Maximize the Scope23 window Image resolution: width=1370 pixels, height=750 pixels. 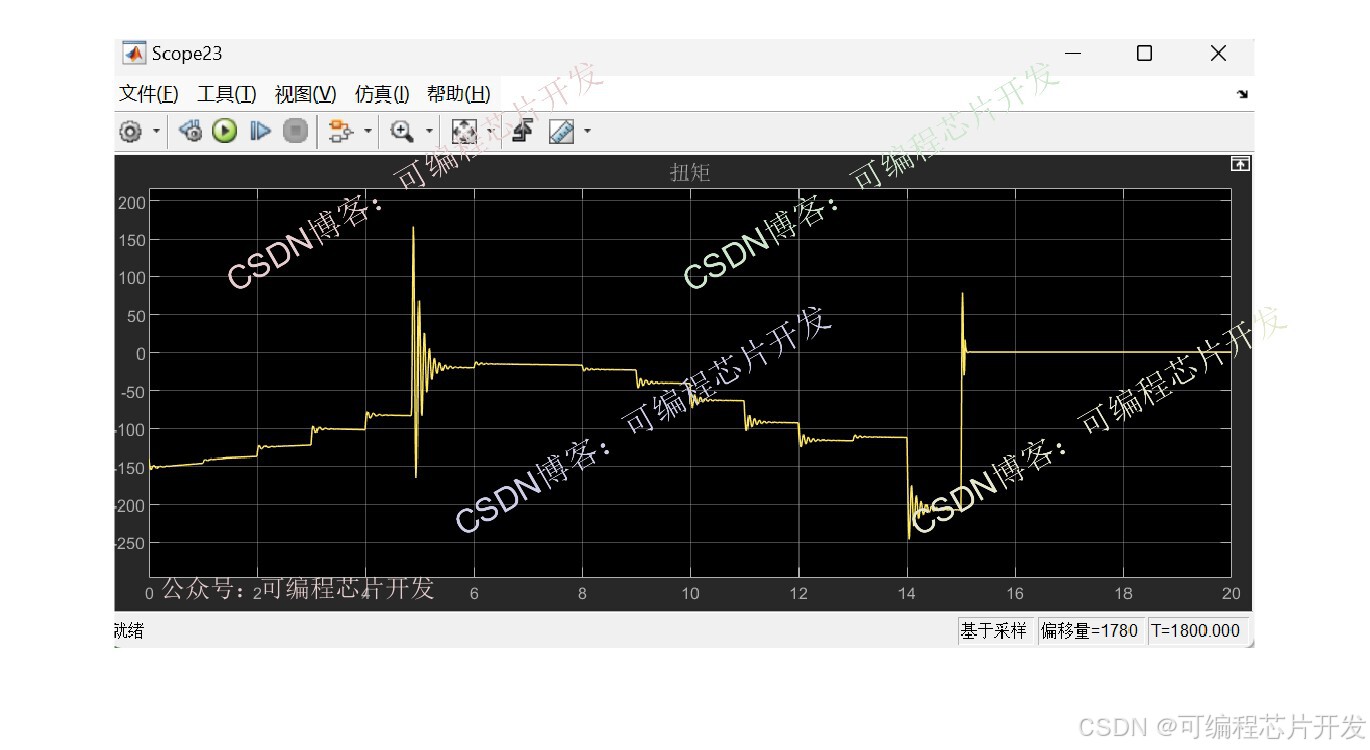coord(1145,53)
